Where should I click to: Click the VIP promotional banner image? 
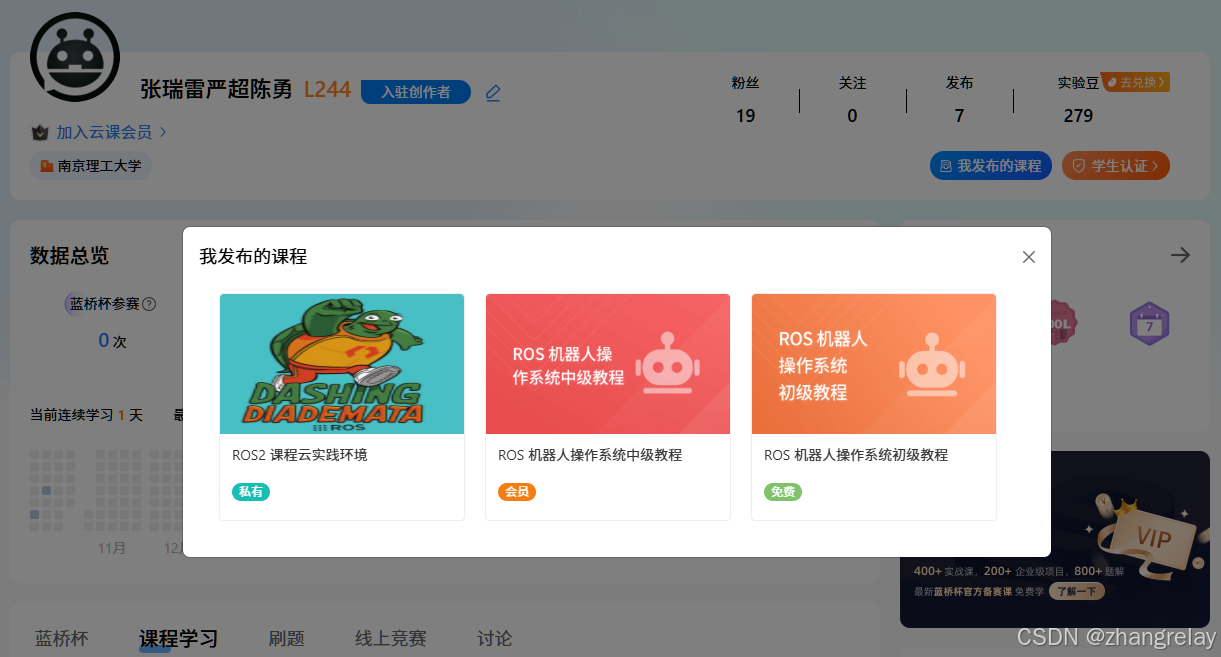[1055, 539]
